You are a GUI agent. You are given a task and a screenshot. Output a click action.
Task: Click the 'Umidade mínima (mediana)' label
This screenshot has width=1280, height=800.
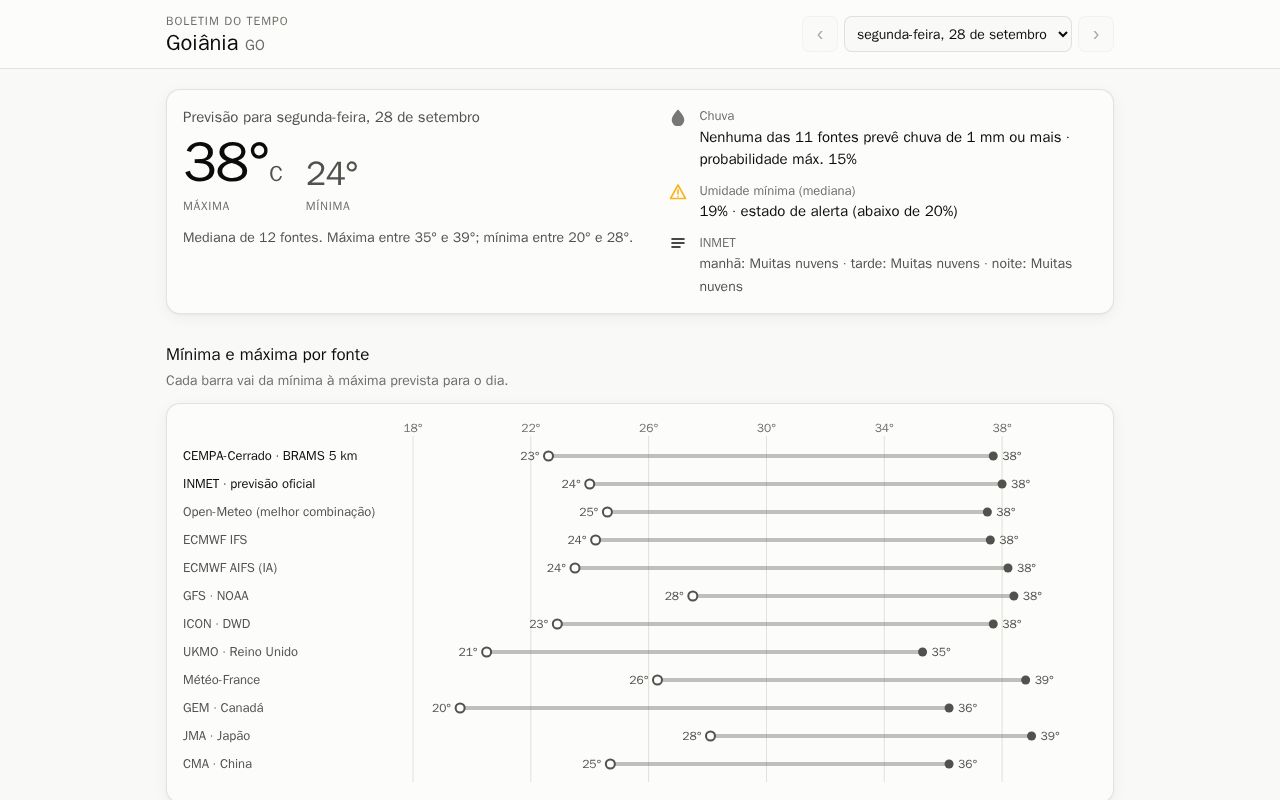pyautogui.click(x=777, y=190)
